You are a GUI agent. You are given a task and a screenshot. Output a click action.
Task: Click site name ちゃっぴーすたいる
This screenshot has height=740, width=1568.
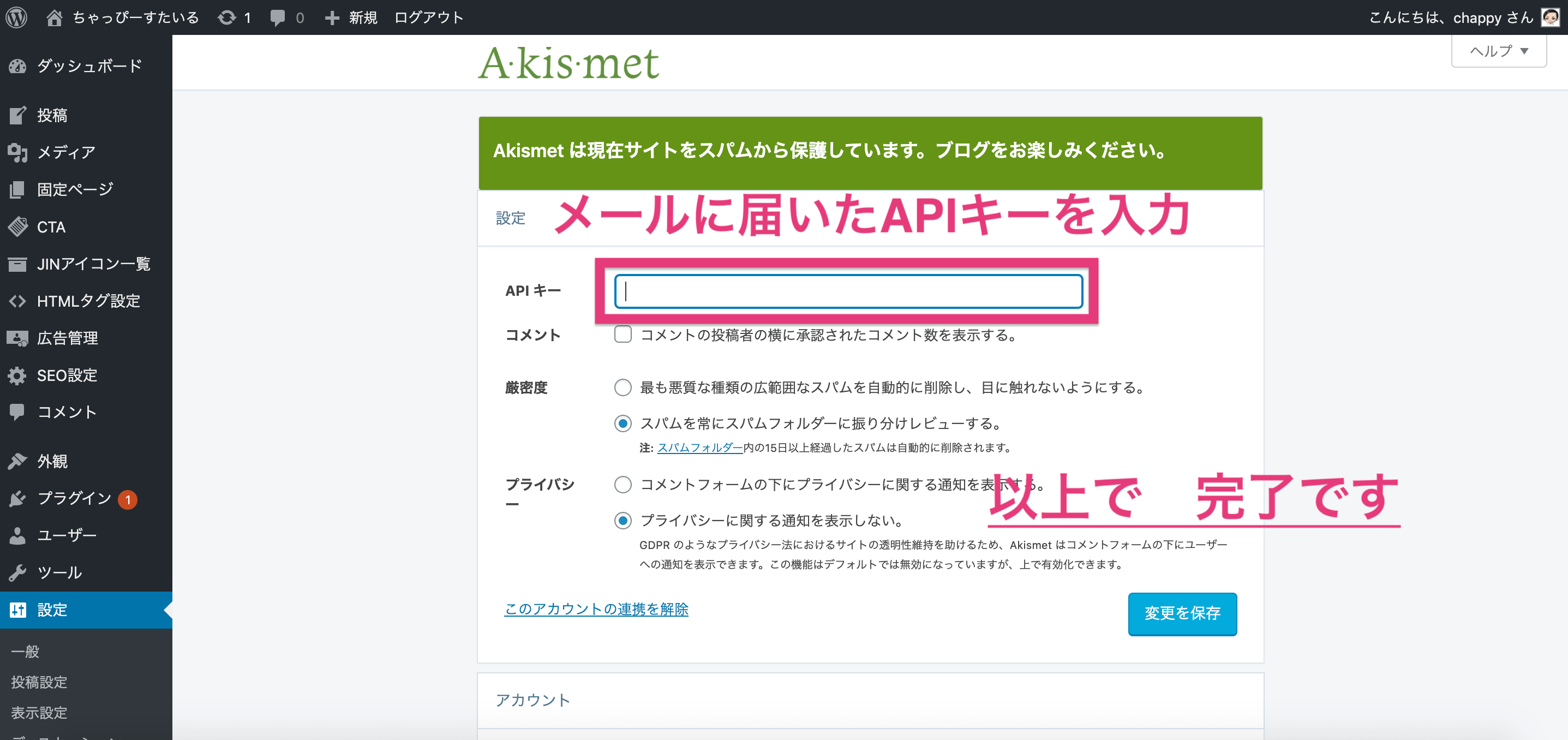tap(136, 17)
